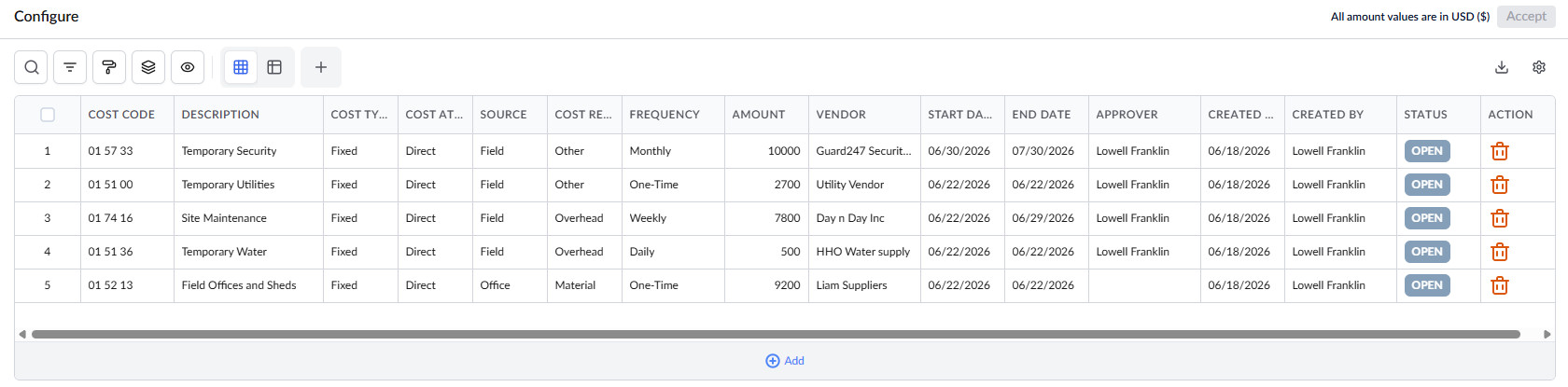The image size is (1568, 387).
Task: Delete the Temporary Water row
Action: pyautogui.click(x=1500, y=252)
